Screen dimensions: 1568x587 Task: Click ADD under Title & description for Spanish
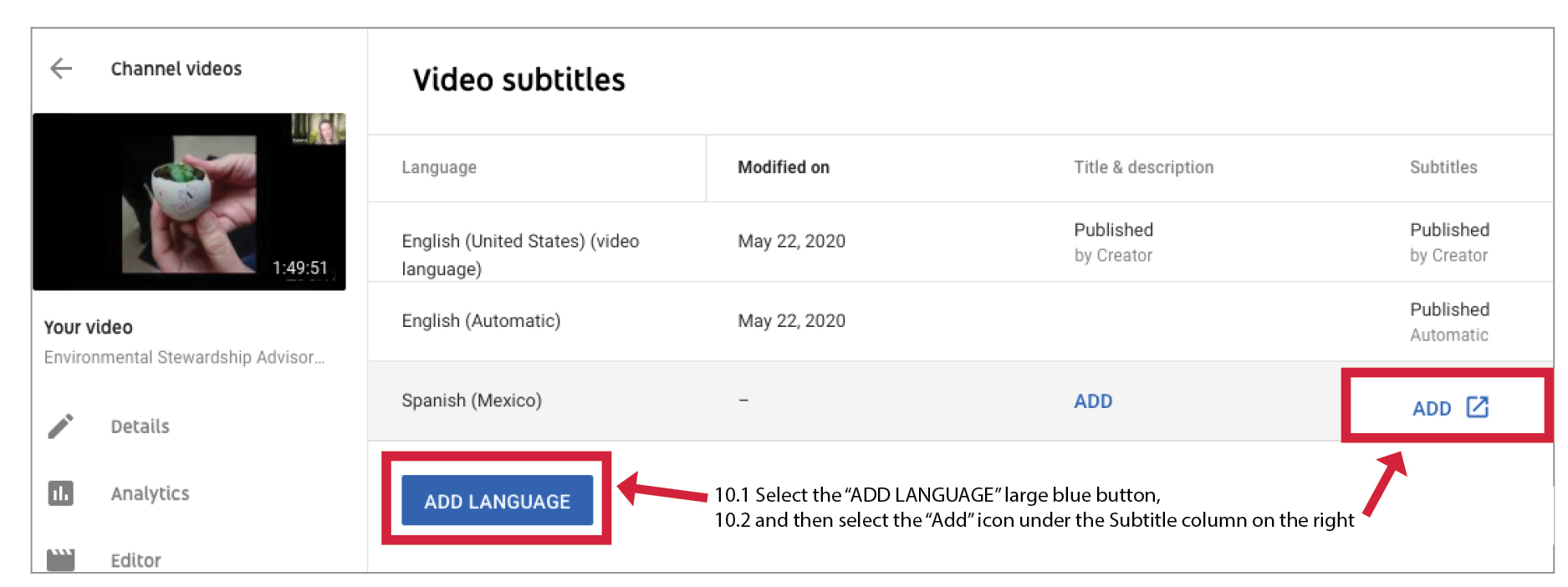point(1093,401)
